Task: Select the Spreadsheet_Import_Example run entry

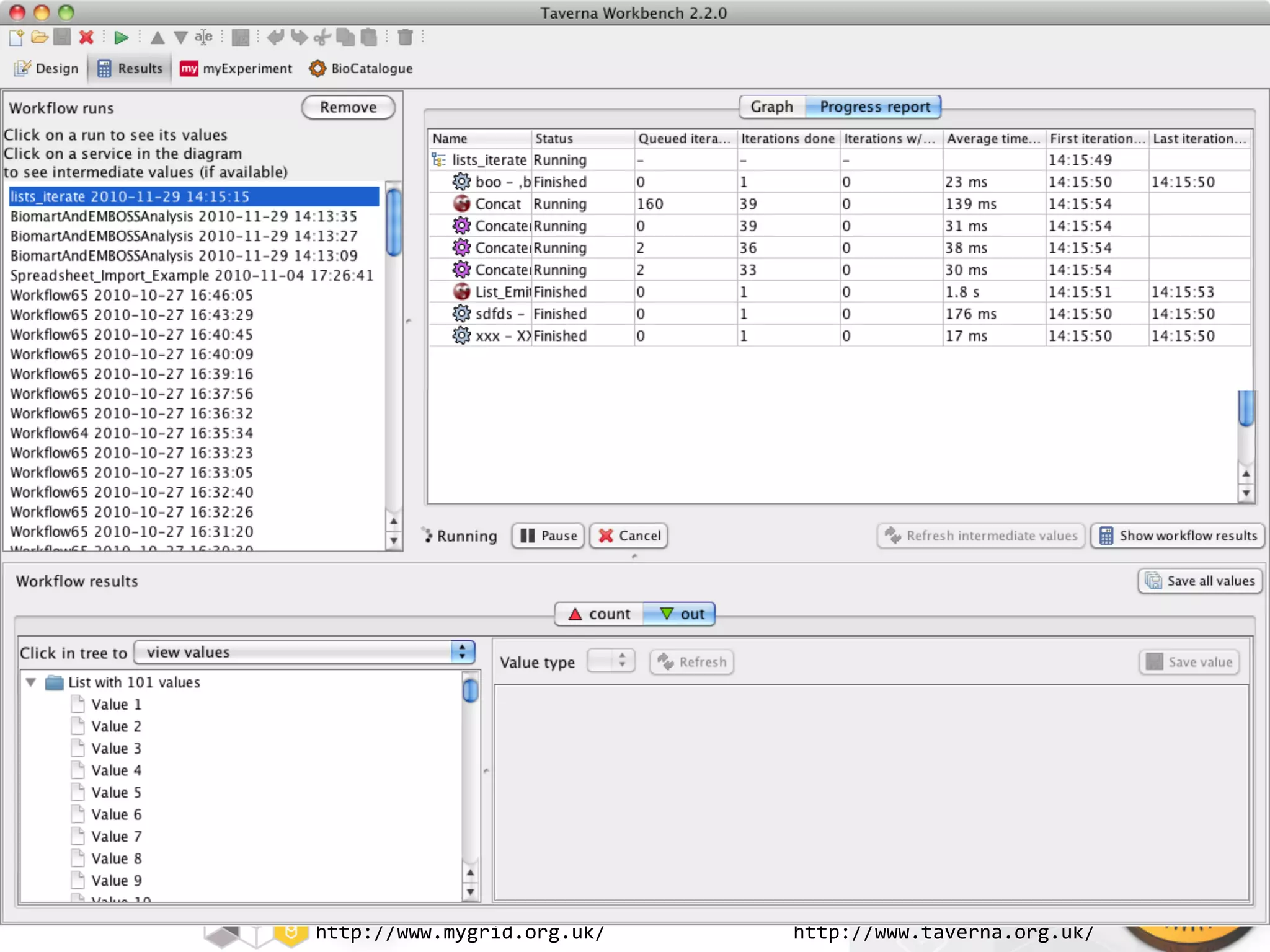Action: (x=192, y=276)
